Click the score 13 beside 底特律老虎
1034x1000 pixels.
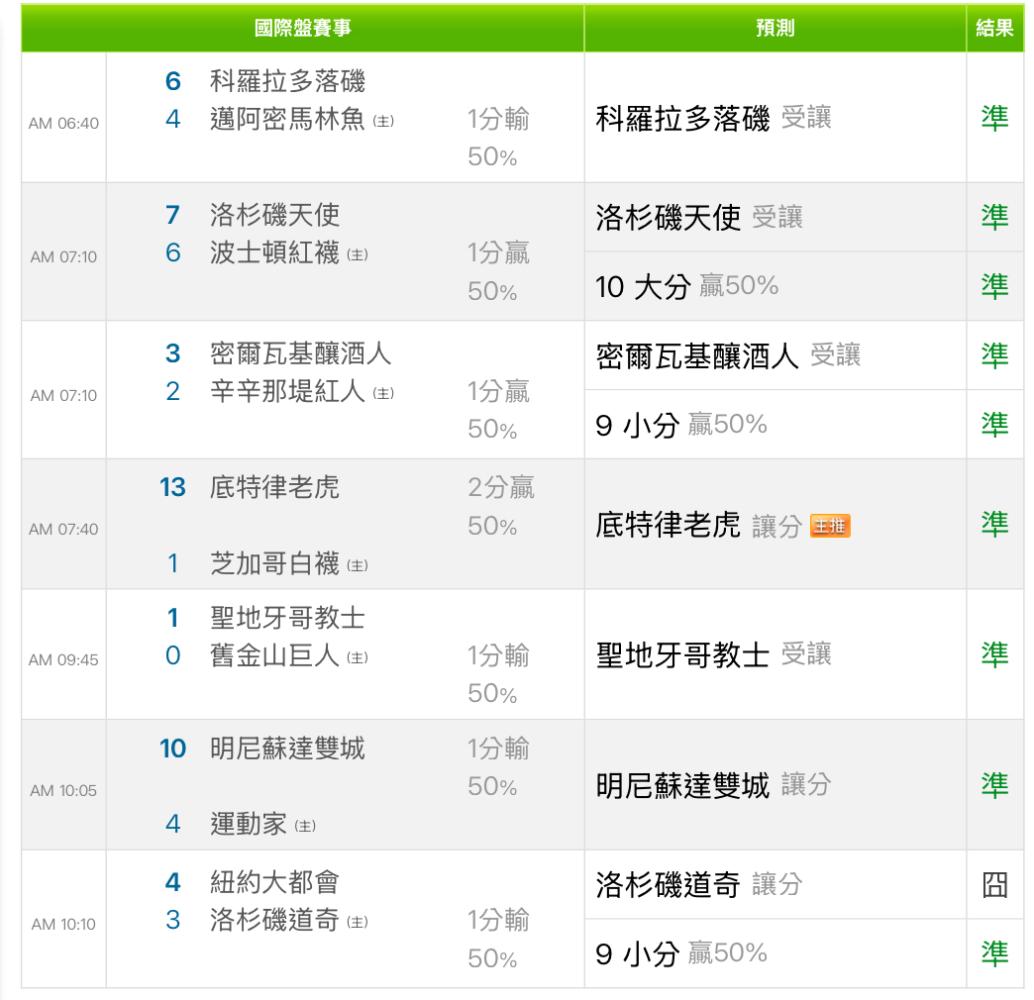[173, 487]
